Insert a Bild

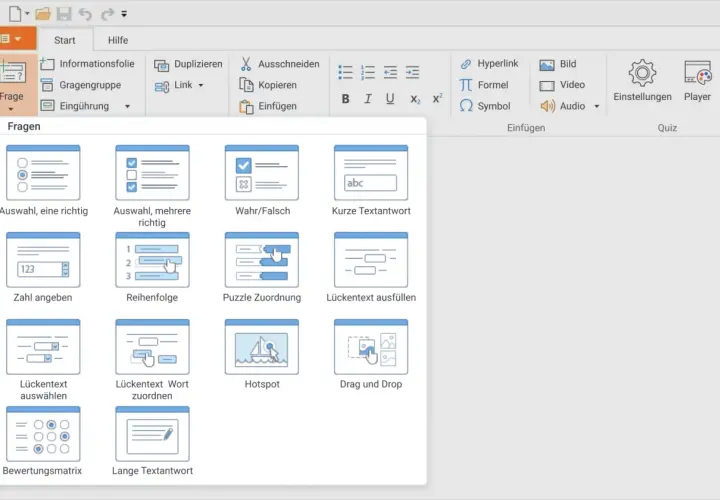[558, 64]
